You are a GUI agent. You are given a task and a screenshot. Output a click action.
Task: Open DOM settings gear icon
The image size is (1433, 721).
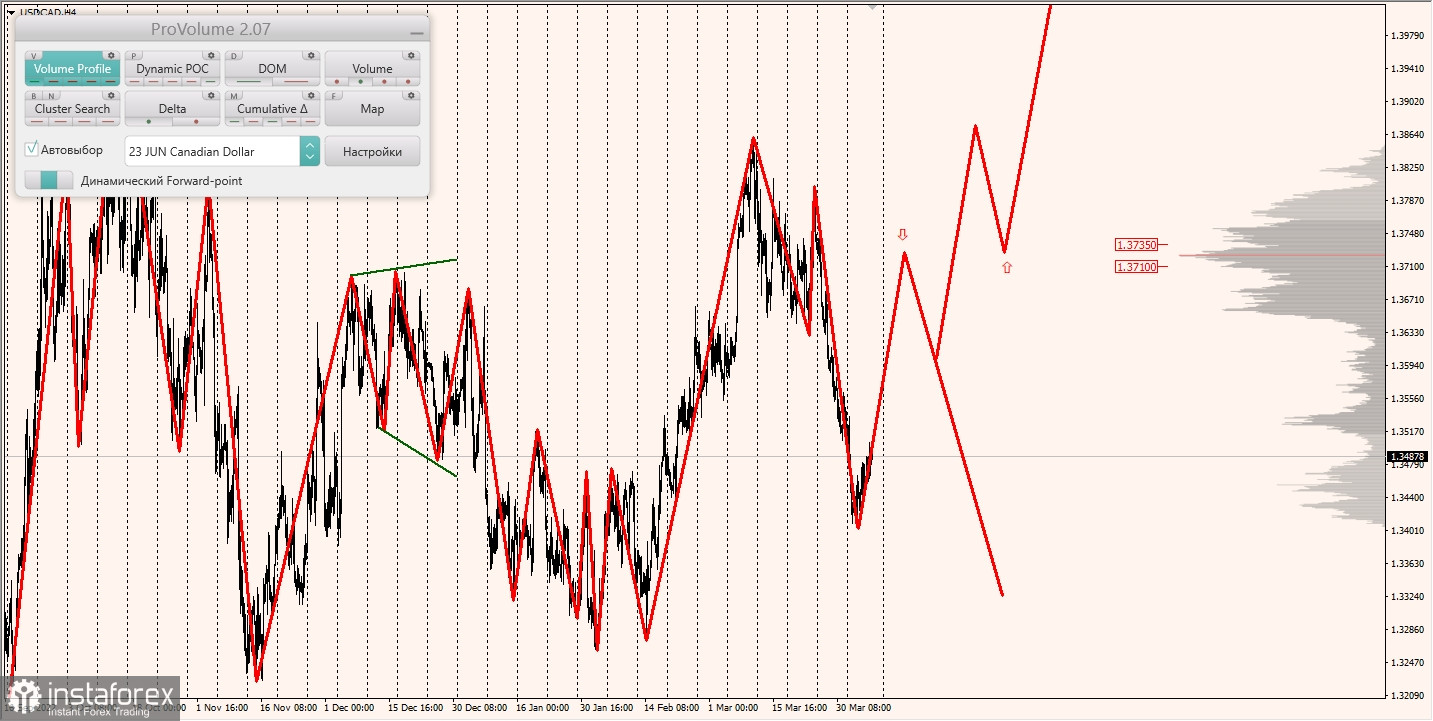click(311, 55)
